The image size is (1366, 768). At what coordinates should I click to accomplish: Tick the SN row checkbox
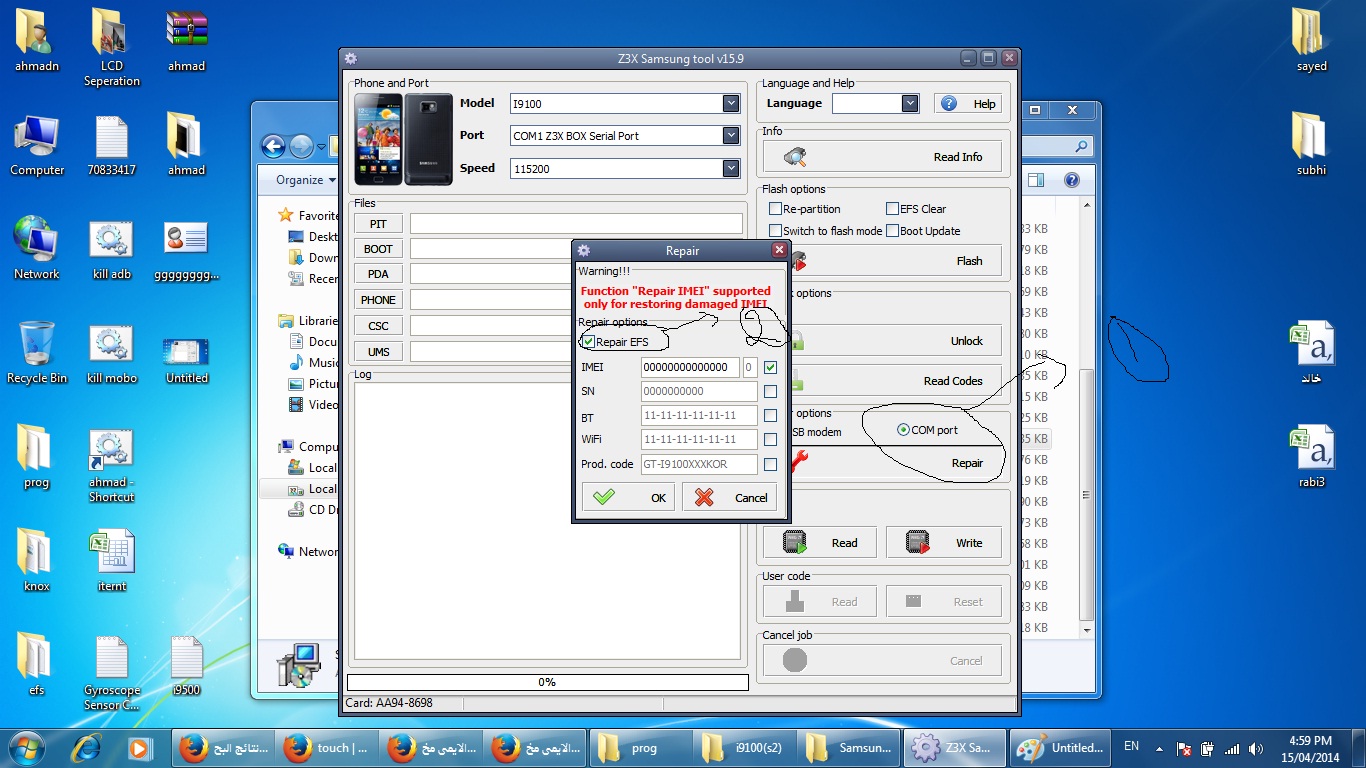pyautogui.click(x=770, y=391)
